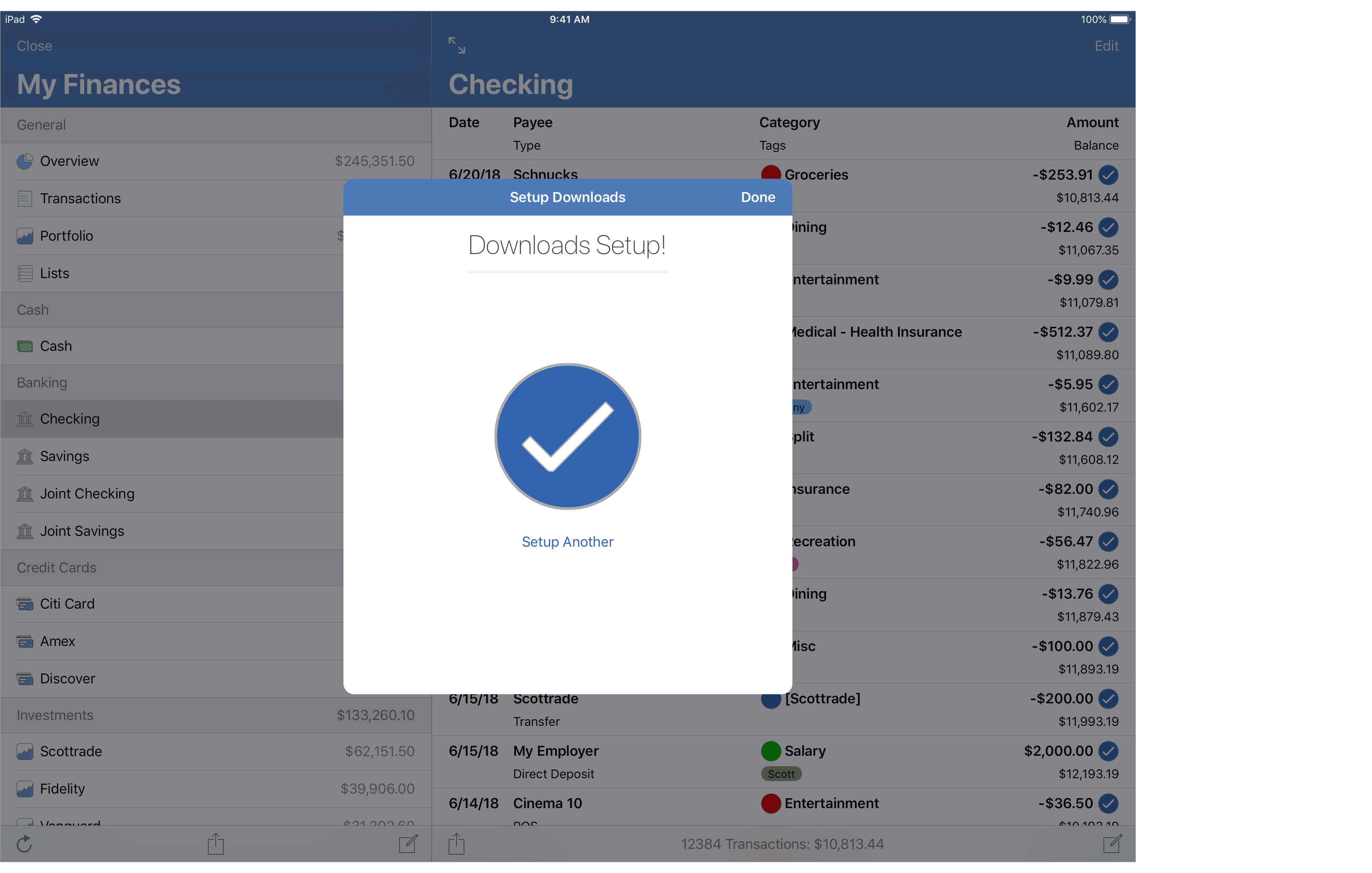
Task: Select Savings account in sidebar
Action: pyautogui.click(x=64, y=456)
